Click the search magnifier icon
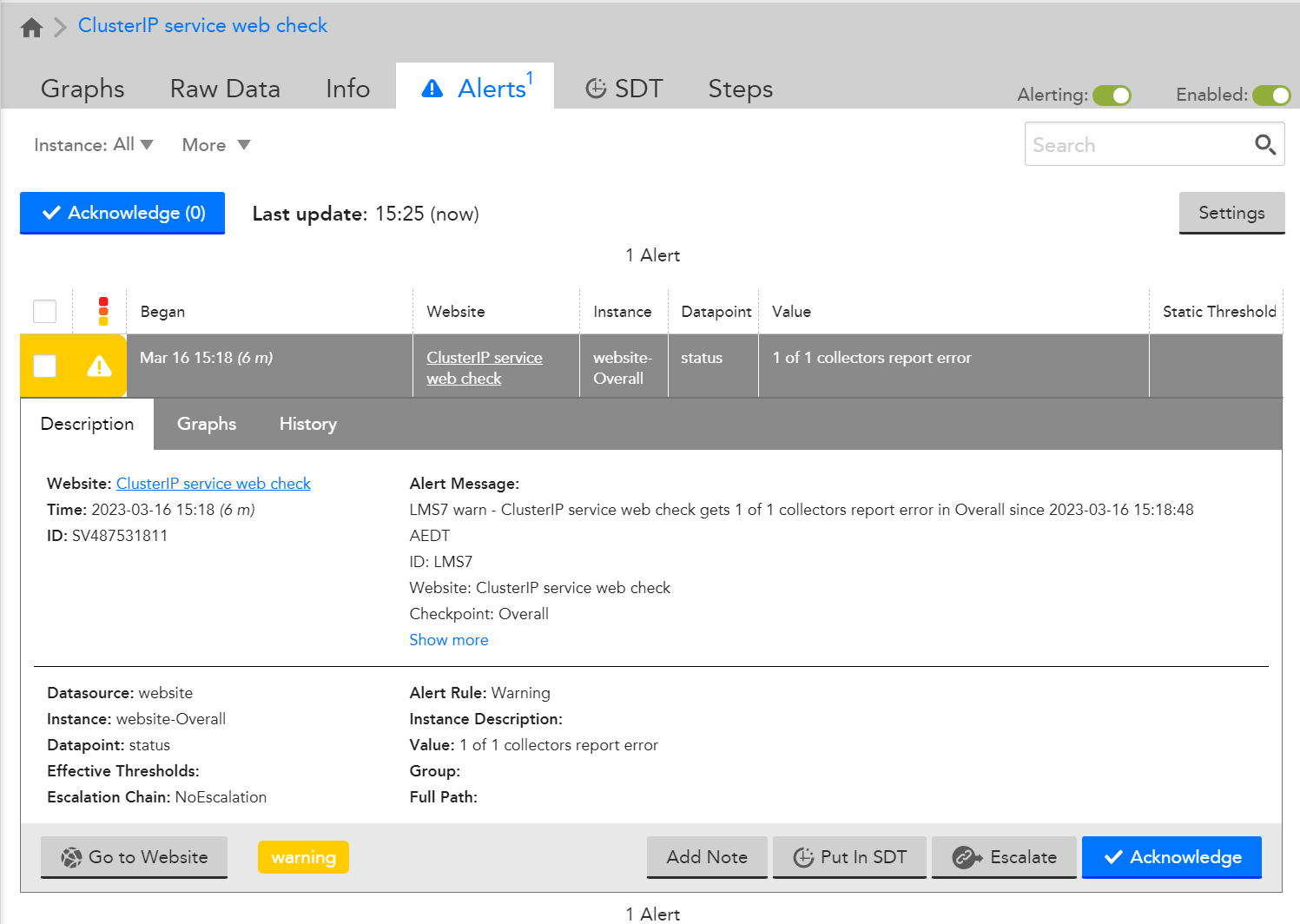This screenshot has width=1300, height=924. [1265, 144]
